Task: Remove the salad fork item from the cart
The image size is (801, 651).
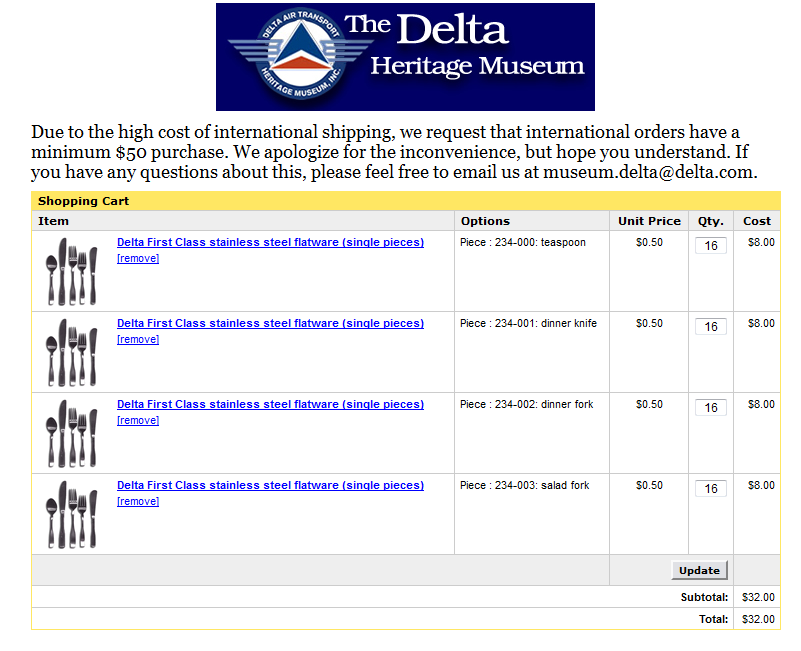Action: pyautogui.click(x=138, y=501)
